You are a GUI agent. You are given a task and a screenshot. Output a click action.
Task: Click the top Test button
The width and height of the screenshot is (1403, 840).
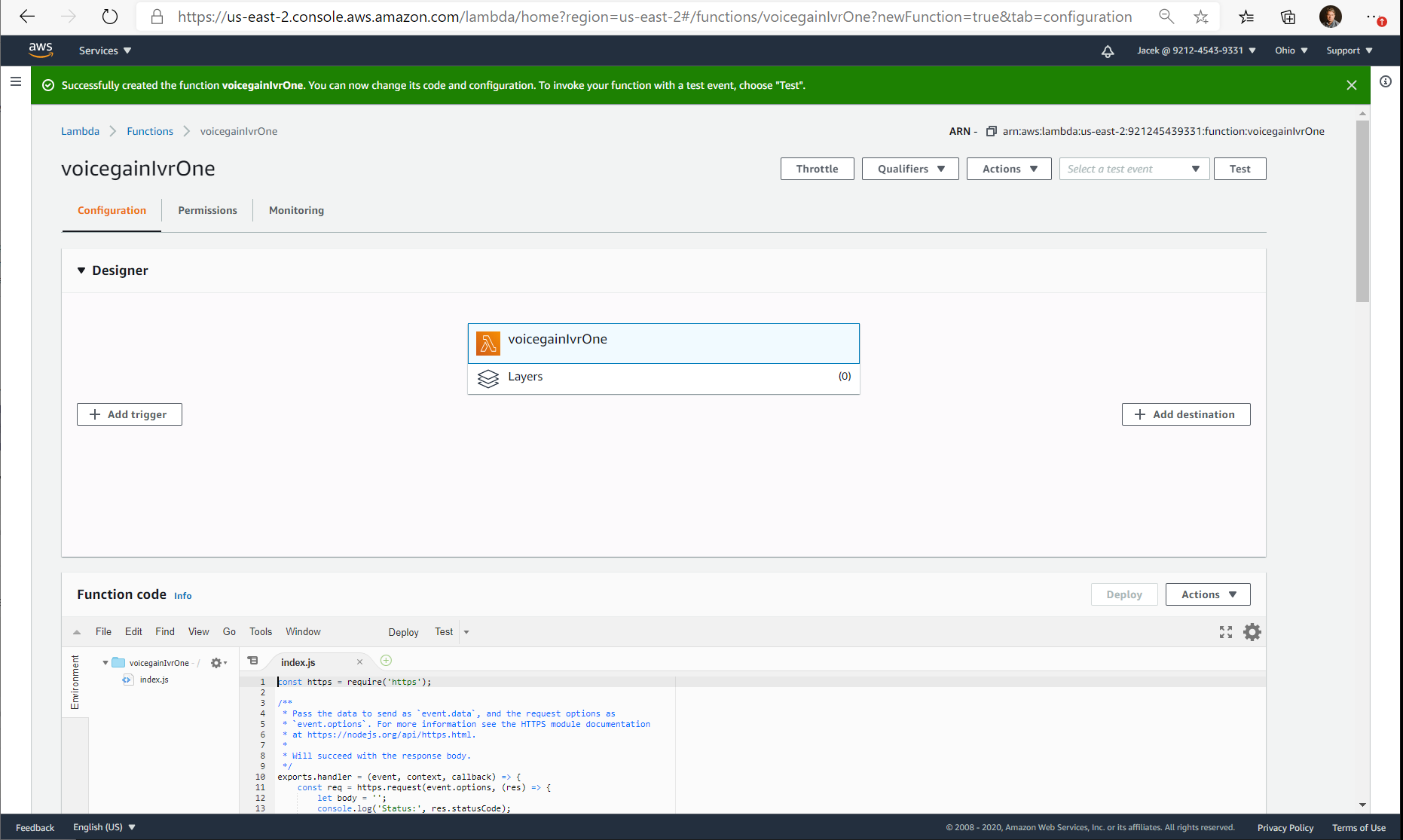(x=1239, y=169)
